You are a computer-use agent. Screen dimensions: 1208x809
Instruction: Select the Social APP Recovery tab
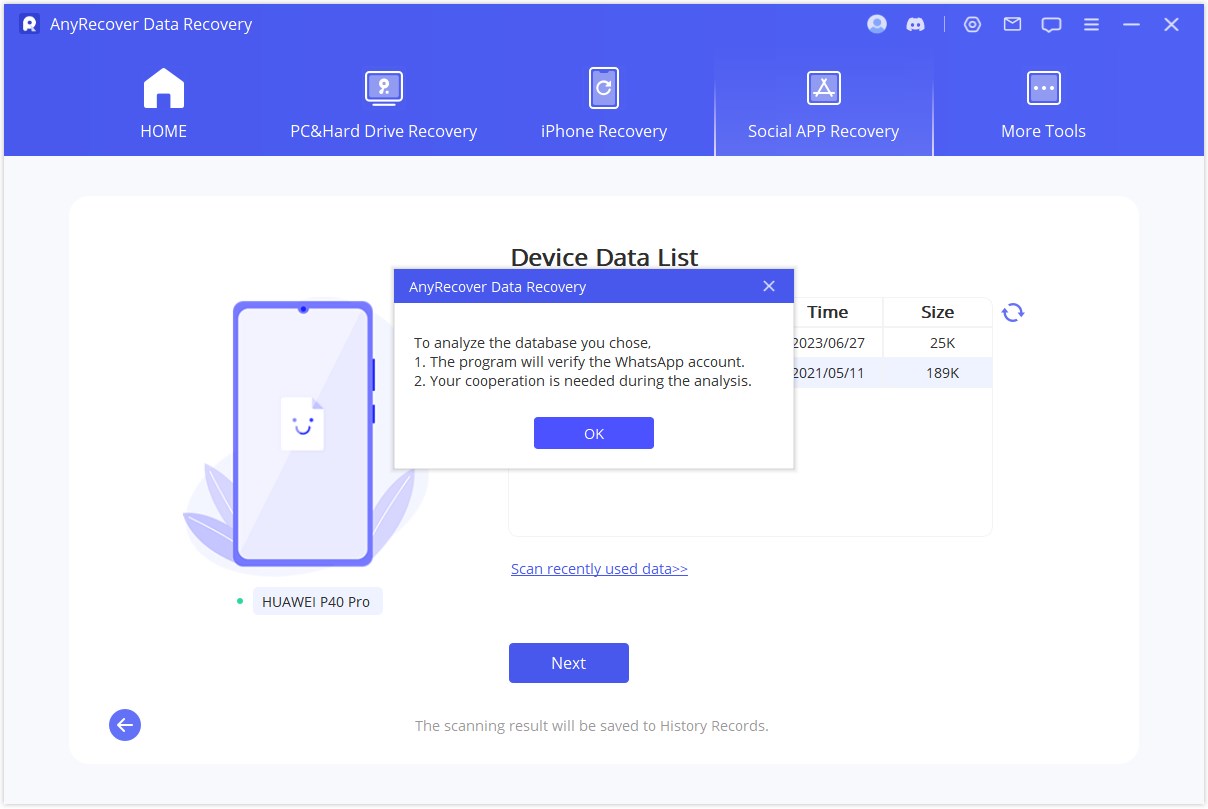pyautogui.click(x=823, y=104)
